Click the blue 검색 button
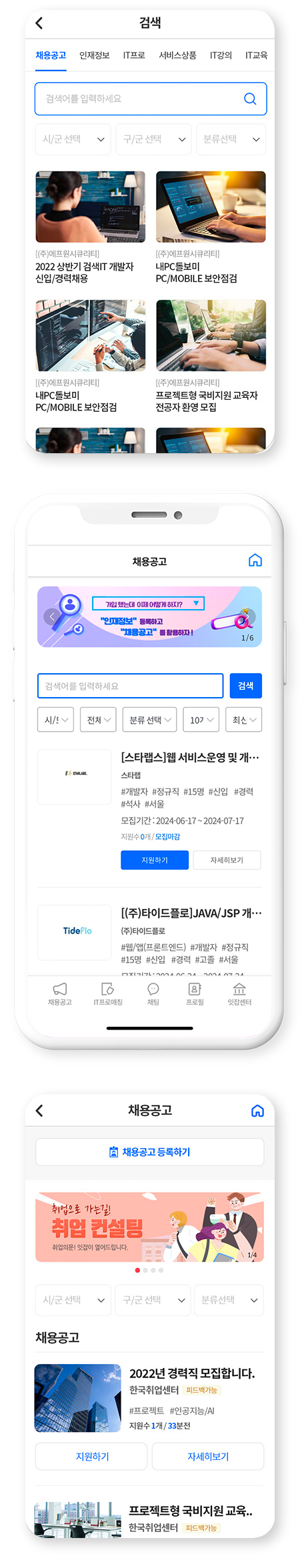Screen dimensions: 300x1568 (x=245, y=686)
